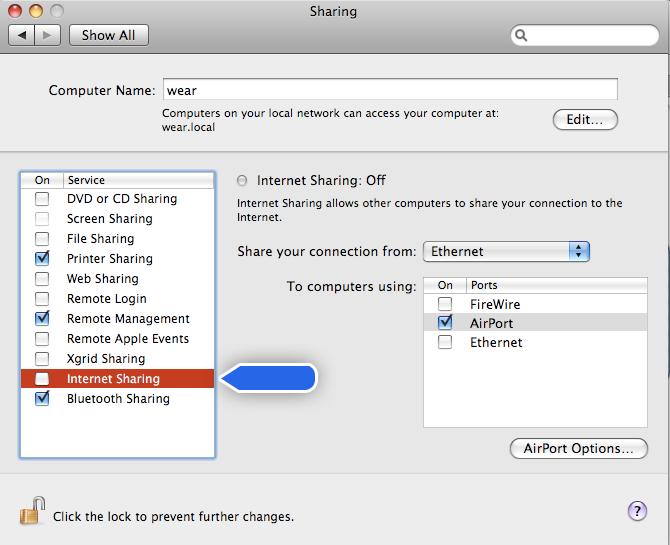Go forward using the right arrow button
Image resolution: width=670 pixels, height=545 pixels.
tap(49, 35)
